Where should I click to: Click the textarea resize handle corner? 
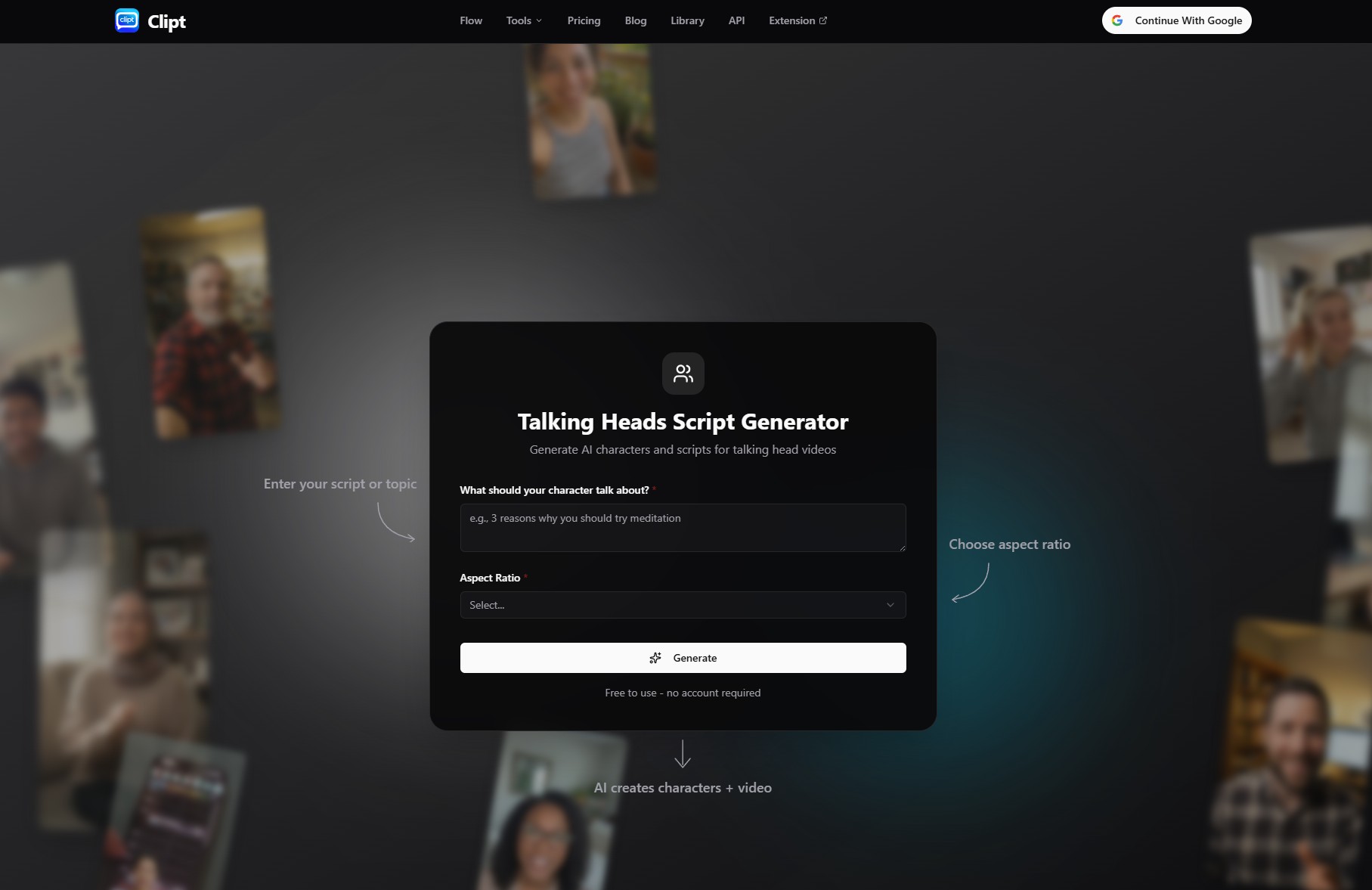click(902, 547)
